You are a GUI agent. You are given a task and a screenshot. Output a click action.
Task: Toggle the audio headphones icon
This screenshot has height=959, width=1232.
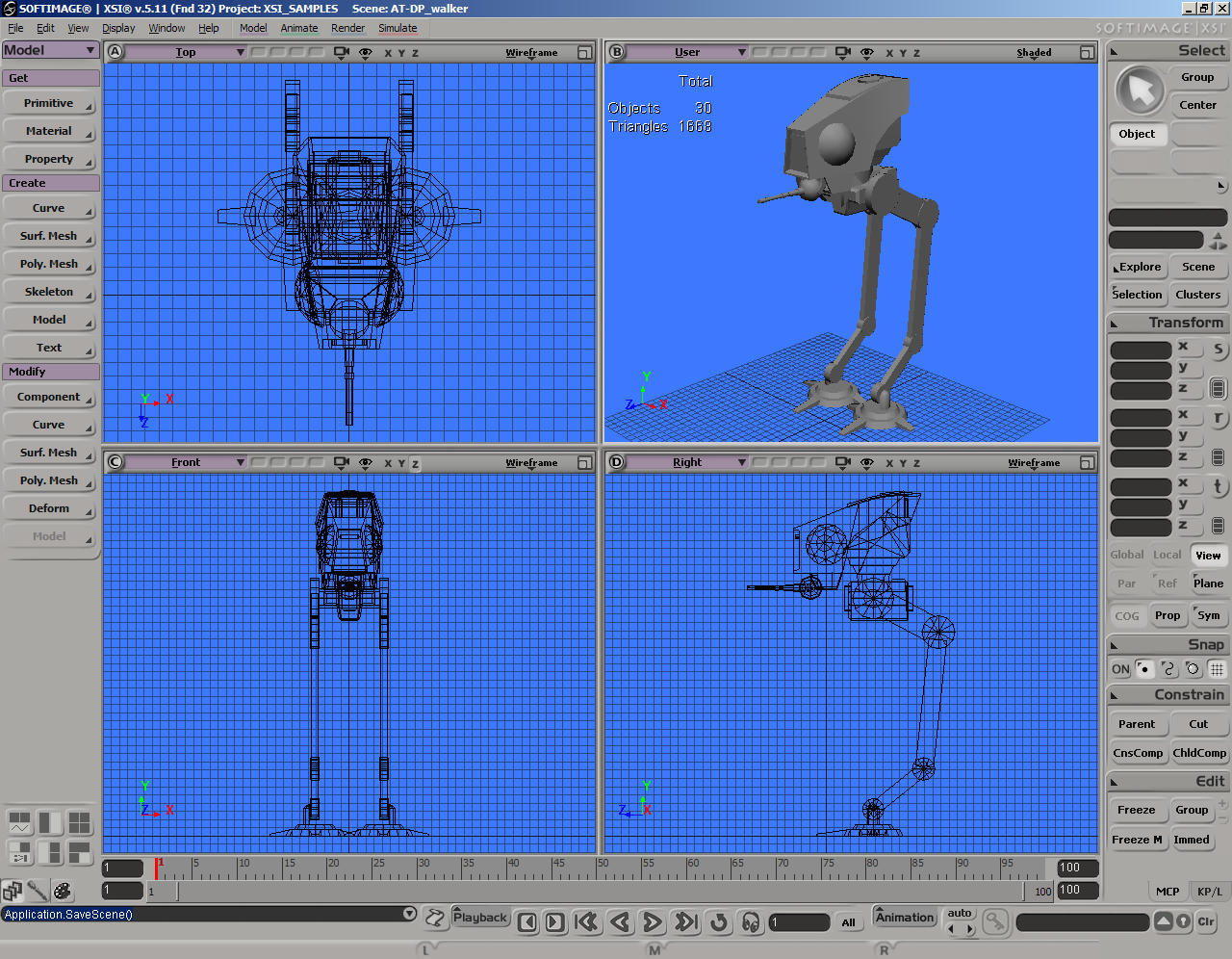[x=751, y=922]
